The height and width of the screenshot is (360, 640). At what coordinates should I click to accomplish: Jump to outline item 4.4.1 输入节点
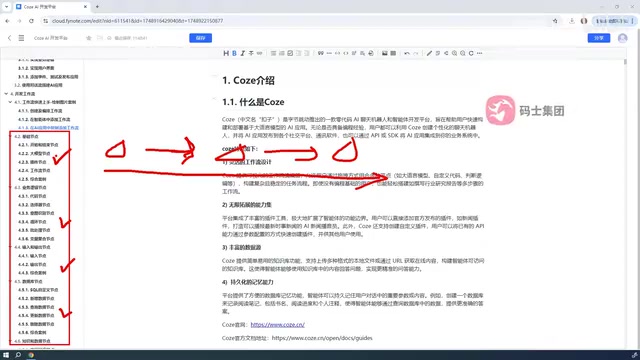32,256
